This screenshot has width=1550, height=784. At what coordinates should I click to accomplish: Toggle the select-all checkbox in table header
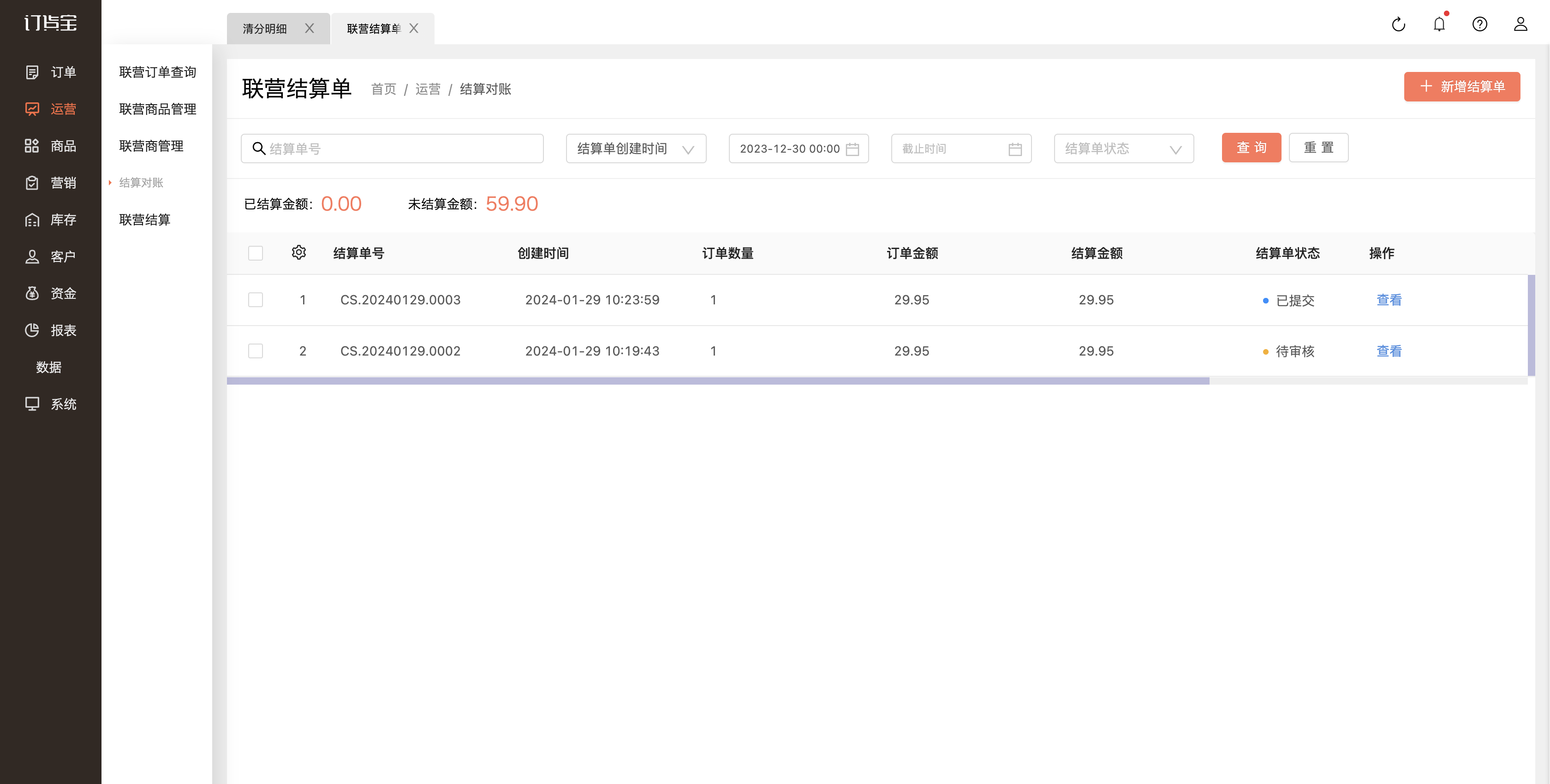pyautogui.click(x=256, y=253)
